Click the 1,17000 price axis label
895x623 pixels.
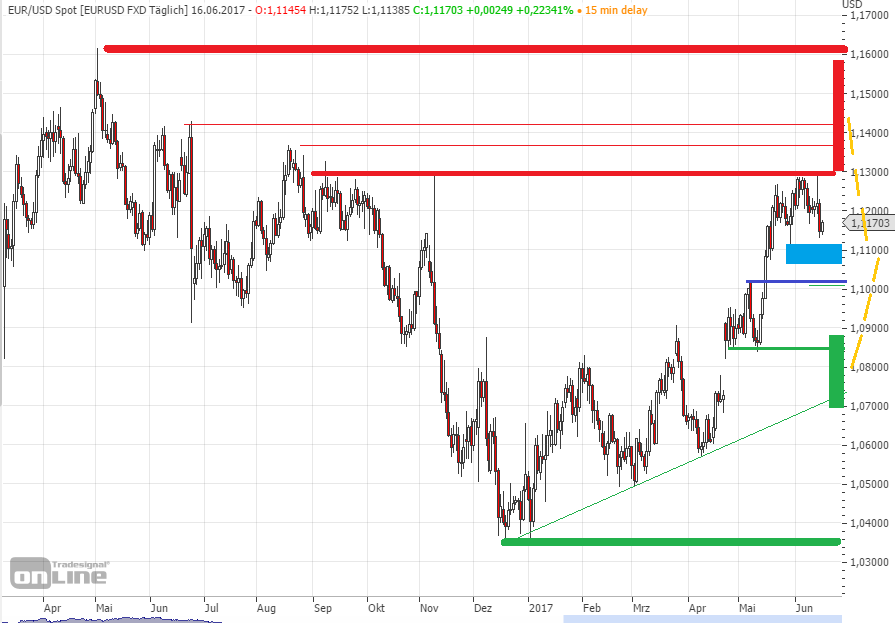pos(869,15)
